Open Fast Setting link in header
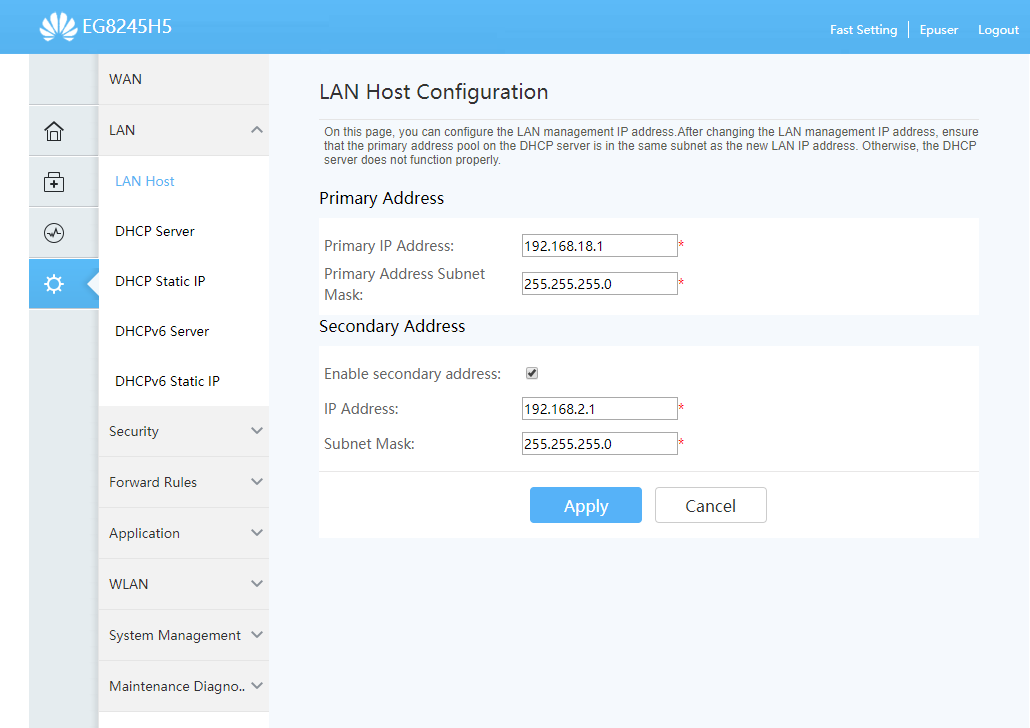 (863, 30)
